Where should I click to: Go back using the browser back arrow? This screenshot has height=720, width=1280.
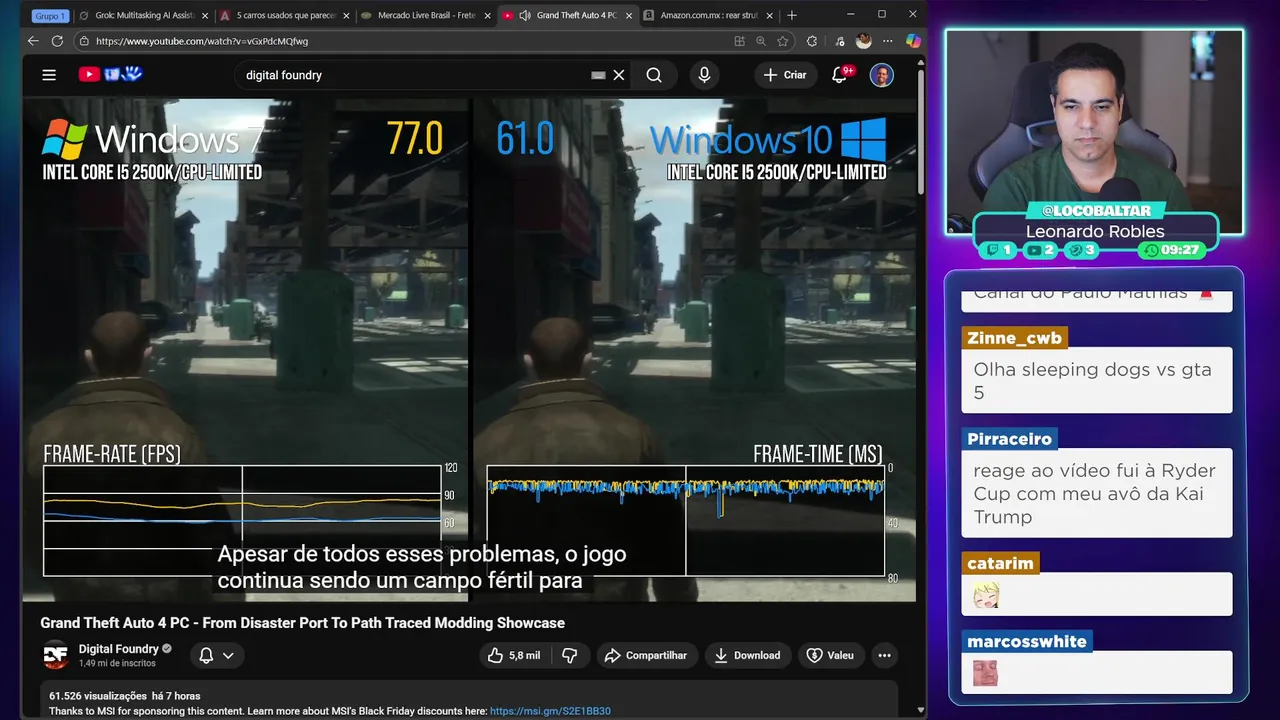click(x=33, y=41)
